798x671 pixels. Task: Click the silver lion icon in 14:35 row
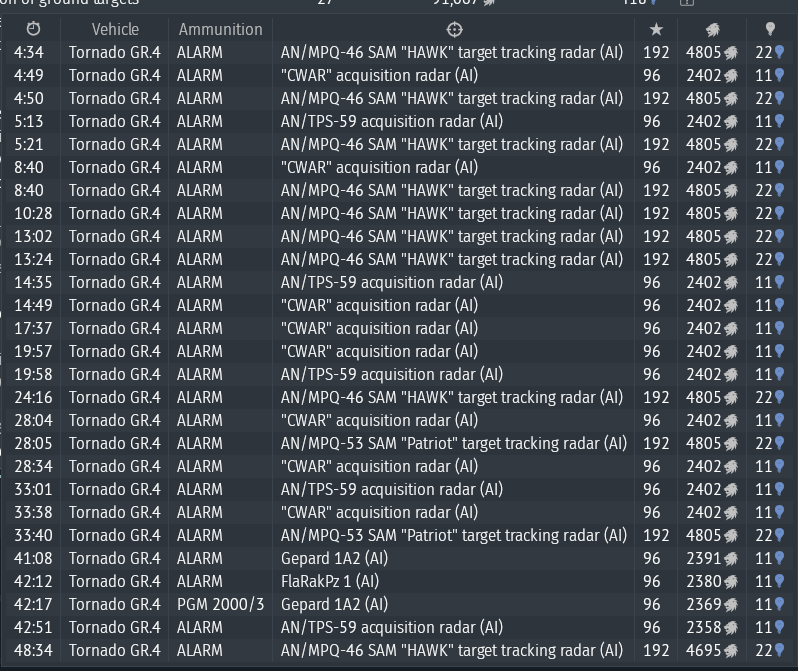[731, 283]
